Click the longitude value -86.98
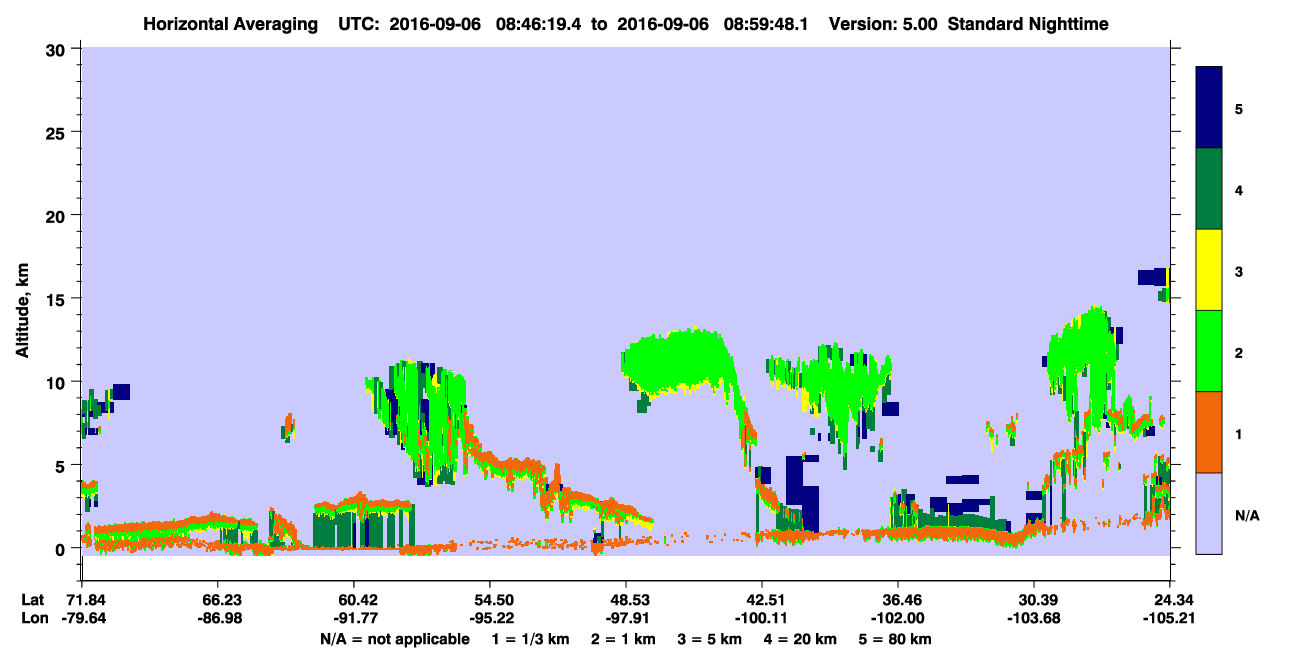 click(x=218, y=619)
